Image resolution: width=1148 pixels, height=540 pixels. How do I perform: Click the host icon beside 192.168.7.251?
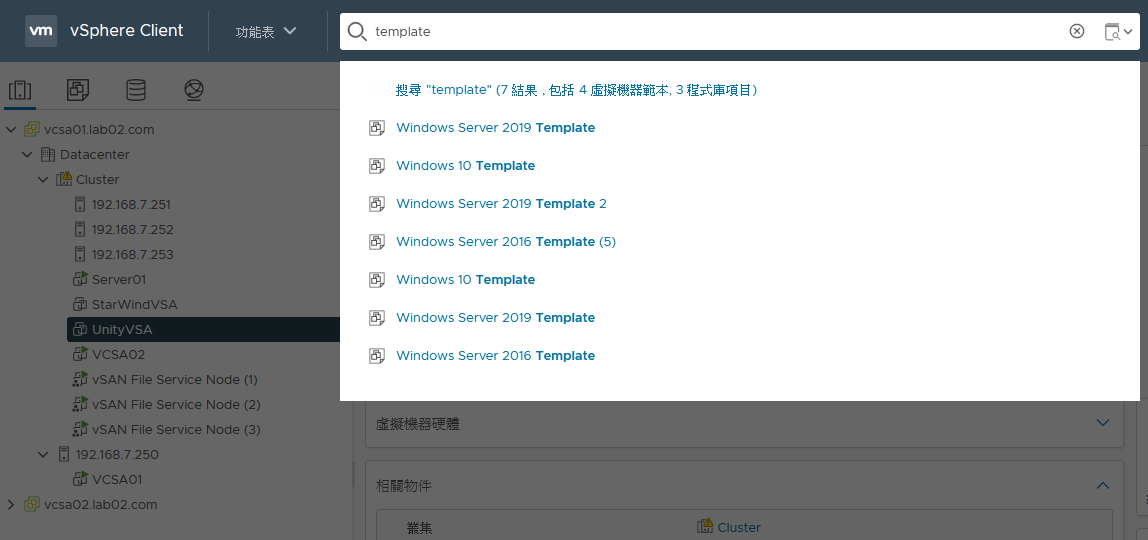pos(80,204)
